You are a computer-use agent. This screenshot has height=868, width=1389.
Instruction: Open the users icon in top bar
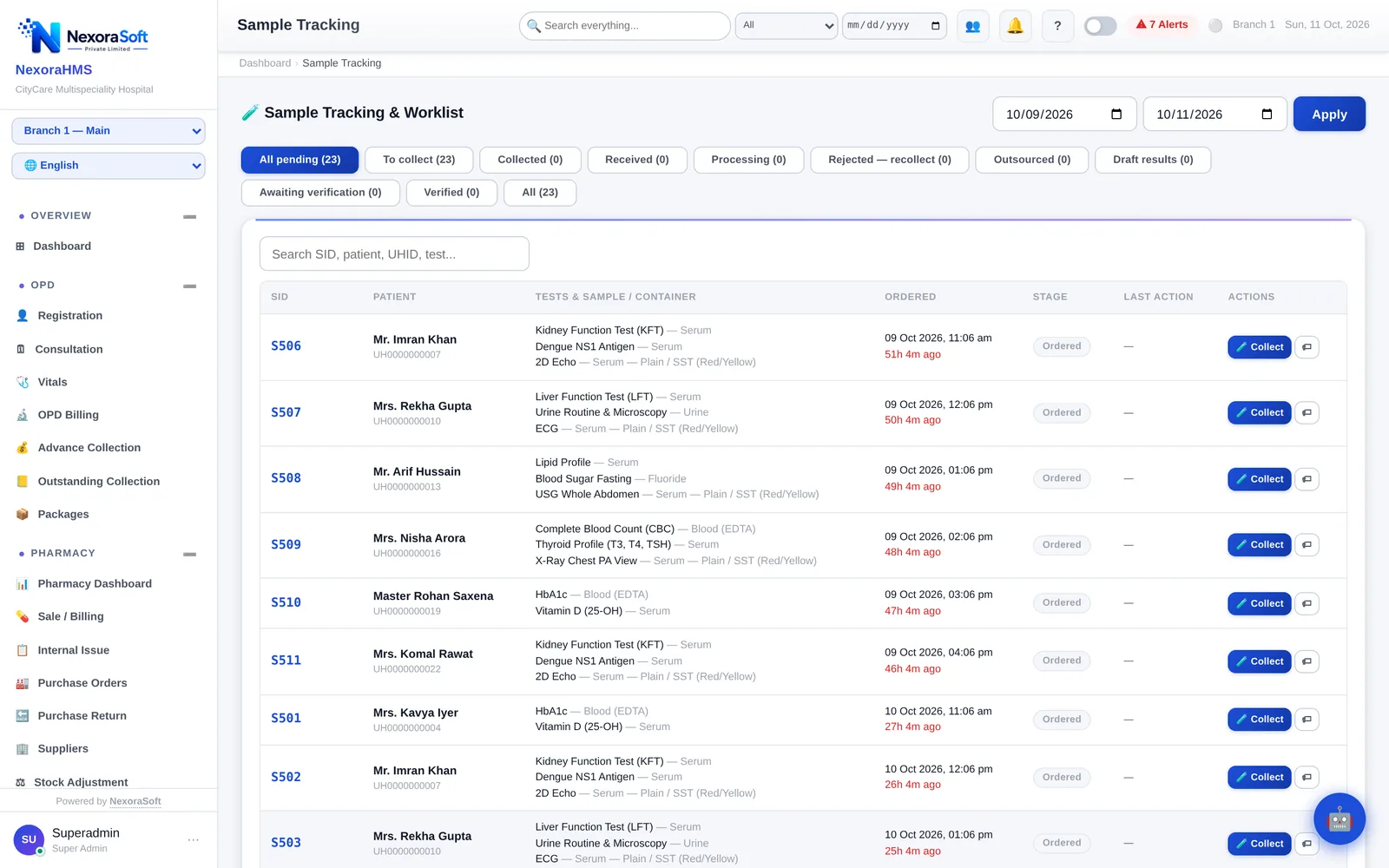[x=972, y=26]
